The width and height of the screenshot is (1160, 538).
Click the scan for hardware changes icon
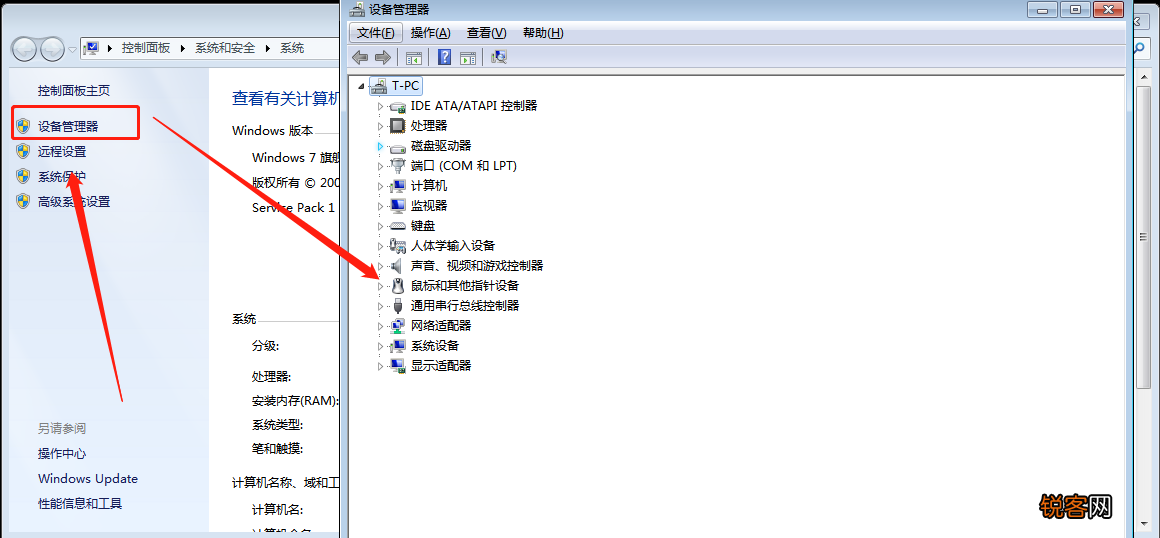499,57
